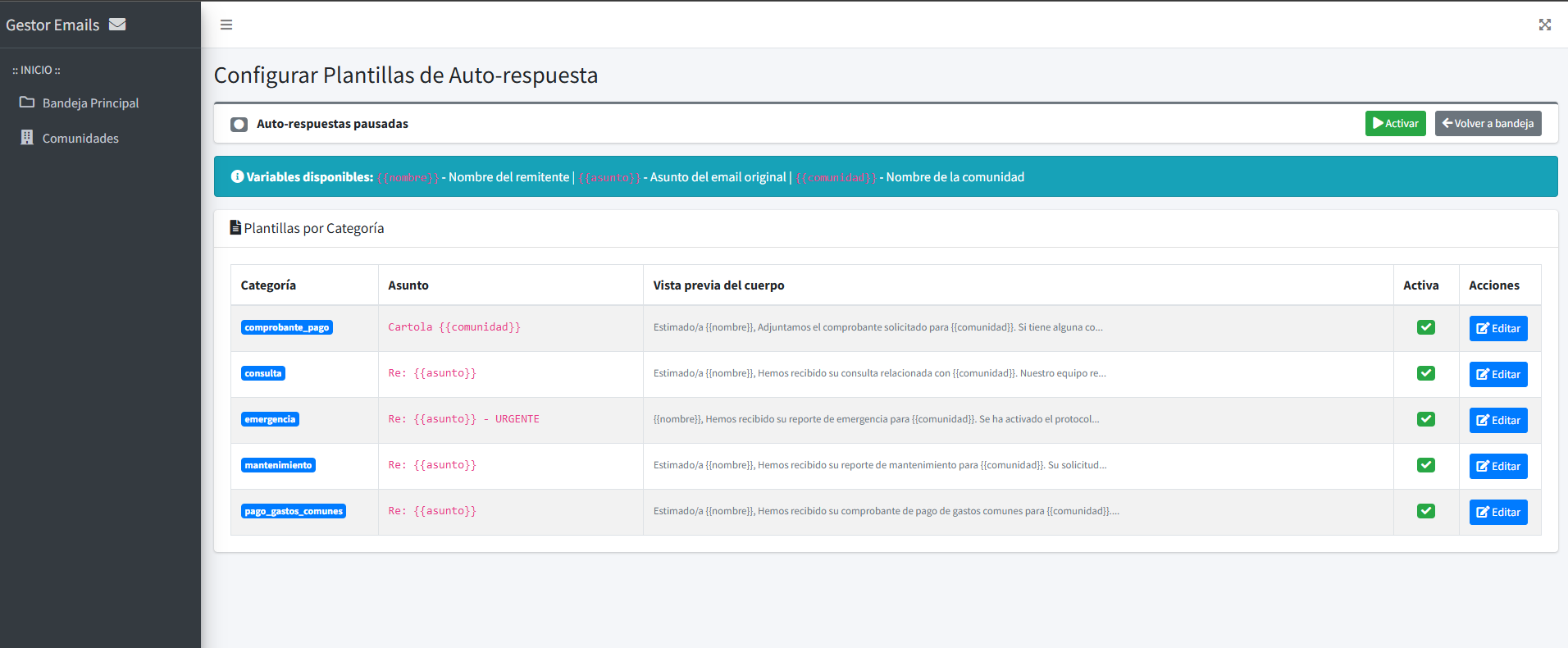Click the Re: {{asunto}} - URGENTE subject
The width and height of the screenshot is (1568, 648).
click(x=463, y=419)
